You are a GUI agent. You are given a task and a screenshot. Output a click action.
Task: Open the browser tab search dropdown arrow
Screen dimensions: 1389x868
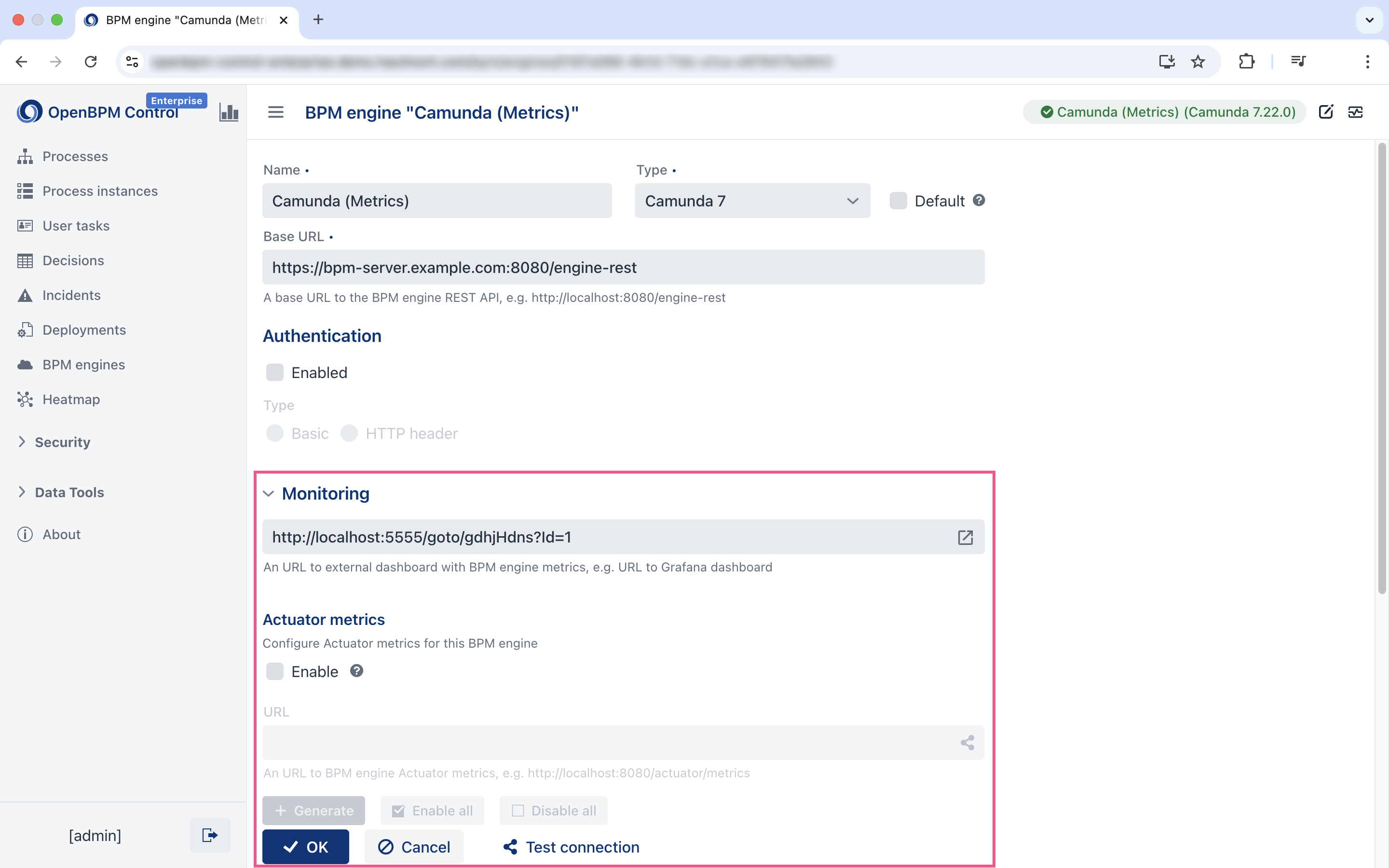1369,20
